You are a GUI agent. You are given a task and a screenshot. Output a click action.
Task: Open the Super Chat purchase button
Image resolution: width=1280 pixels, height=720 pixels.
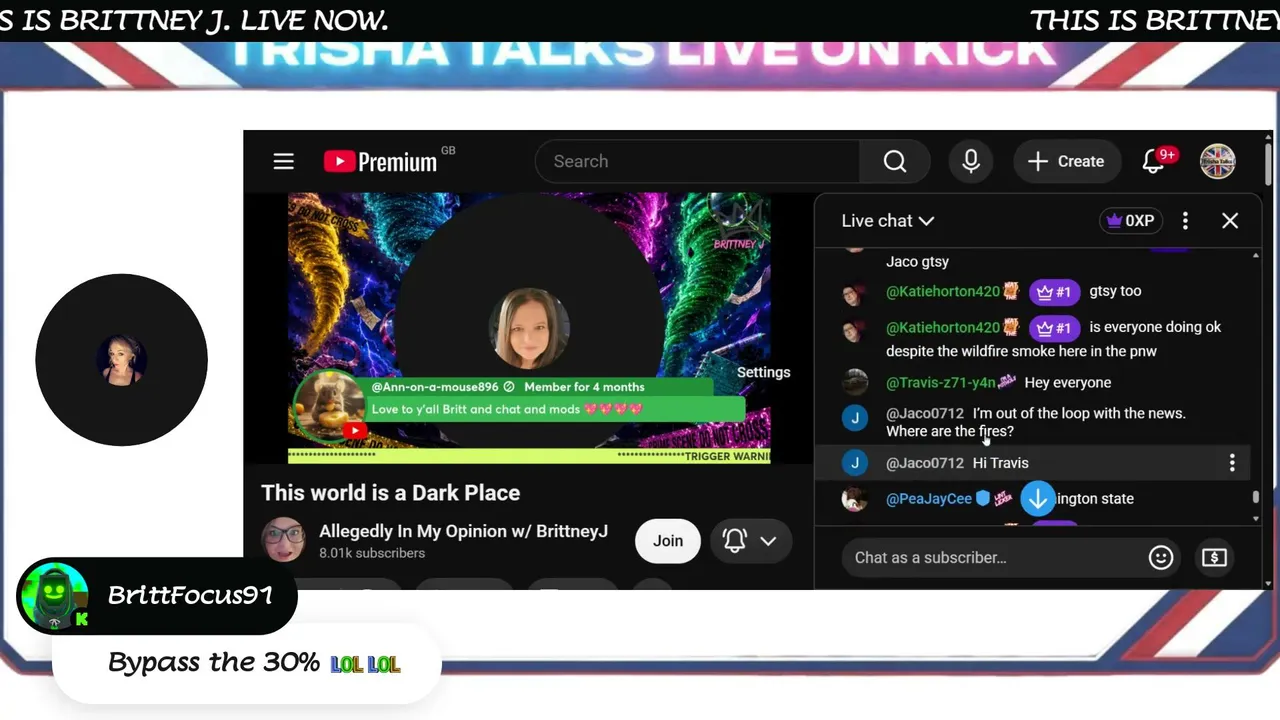click(1214, 558)
